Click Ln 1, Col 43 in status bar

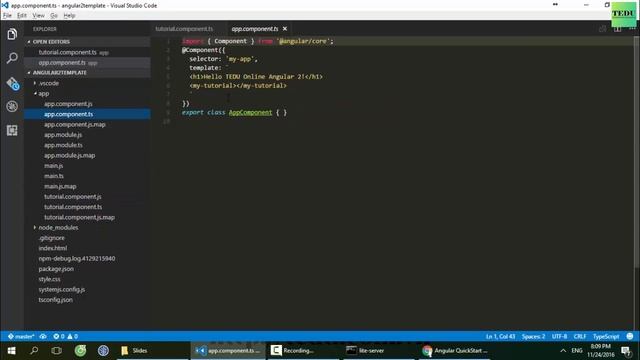500,336
